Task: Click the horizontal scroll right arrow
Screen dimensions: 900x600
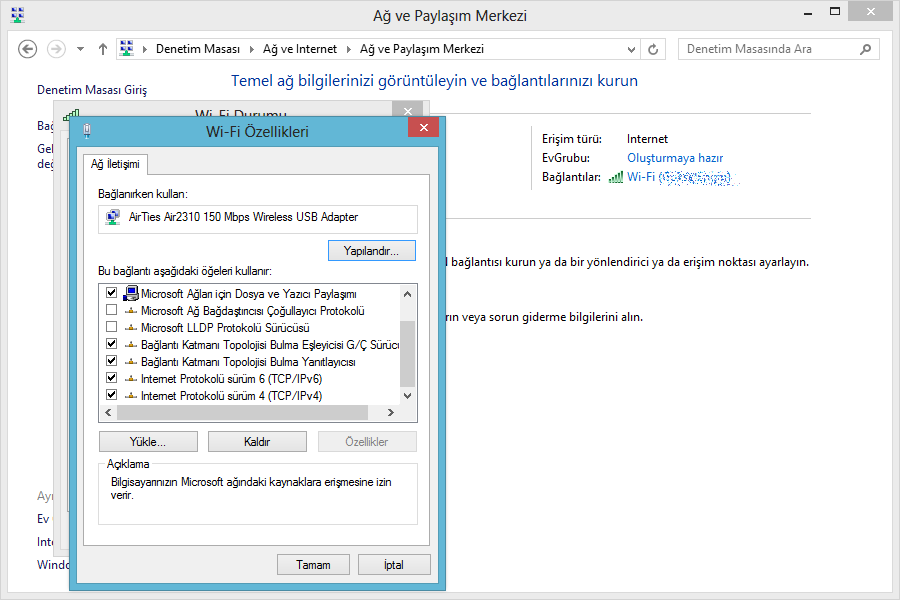Action: [x=391, y=412]
